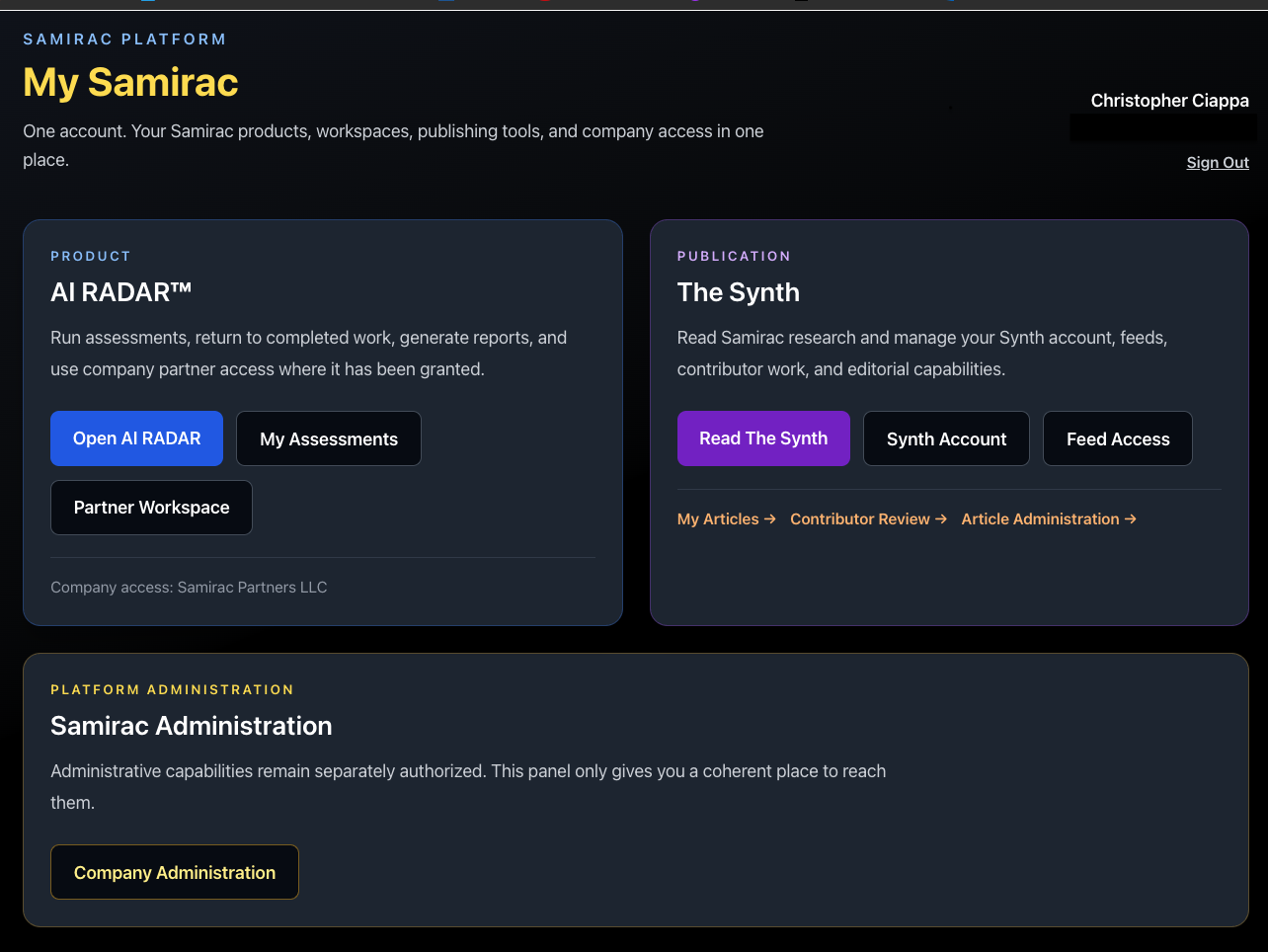Image resolution: width=1268 pixels, height=952 pixels.
Task: Open the Synth Account page
Action: click(x=946, y=438)
